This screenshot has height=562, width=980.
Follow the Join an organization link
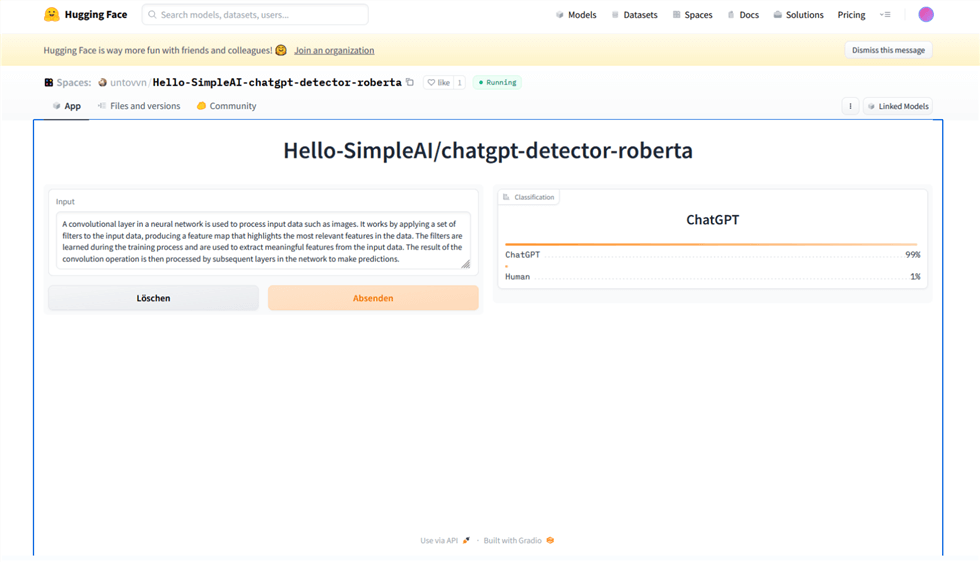click(x=334, y=51)
